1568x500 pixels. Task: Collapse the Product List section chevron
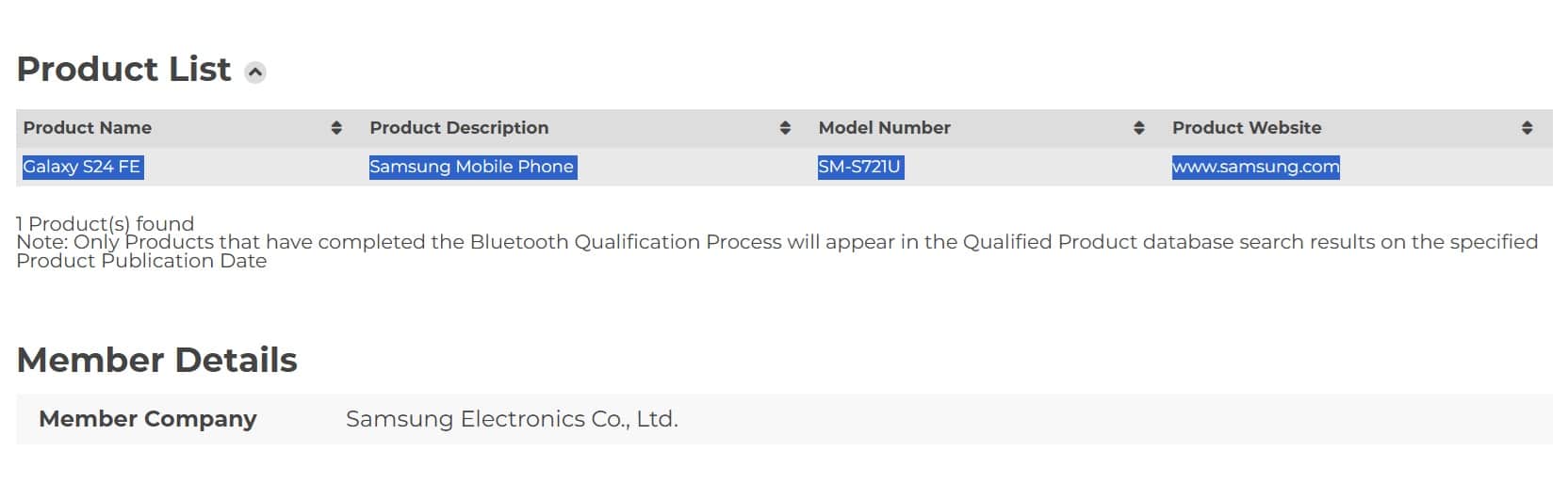(x=255, y=73)
